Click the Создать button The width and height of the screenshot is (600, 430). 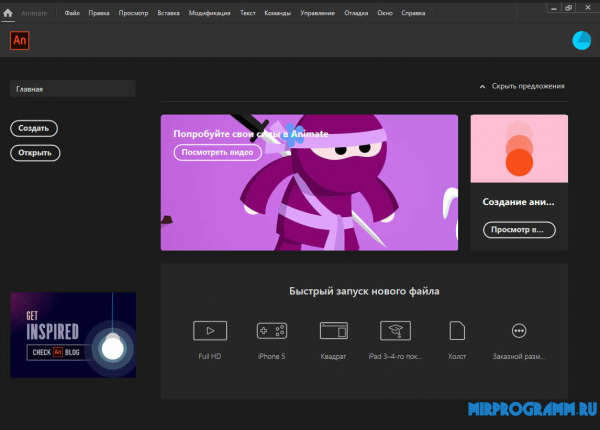[x=34, y=129]
